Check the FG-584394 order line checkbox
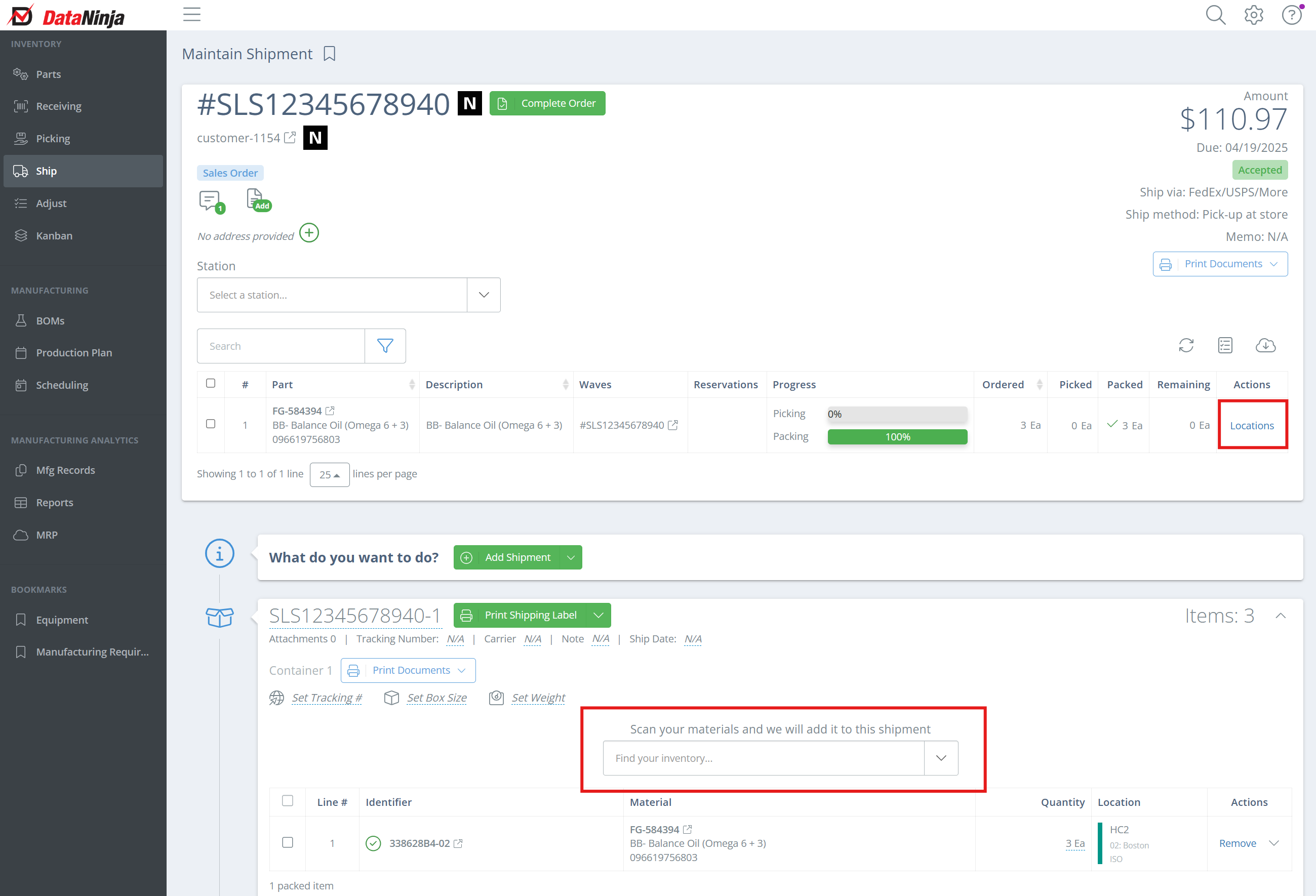This screenshot has width=1316, height=896. click(x=211, y=423)
